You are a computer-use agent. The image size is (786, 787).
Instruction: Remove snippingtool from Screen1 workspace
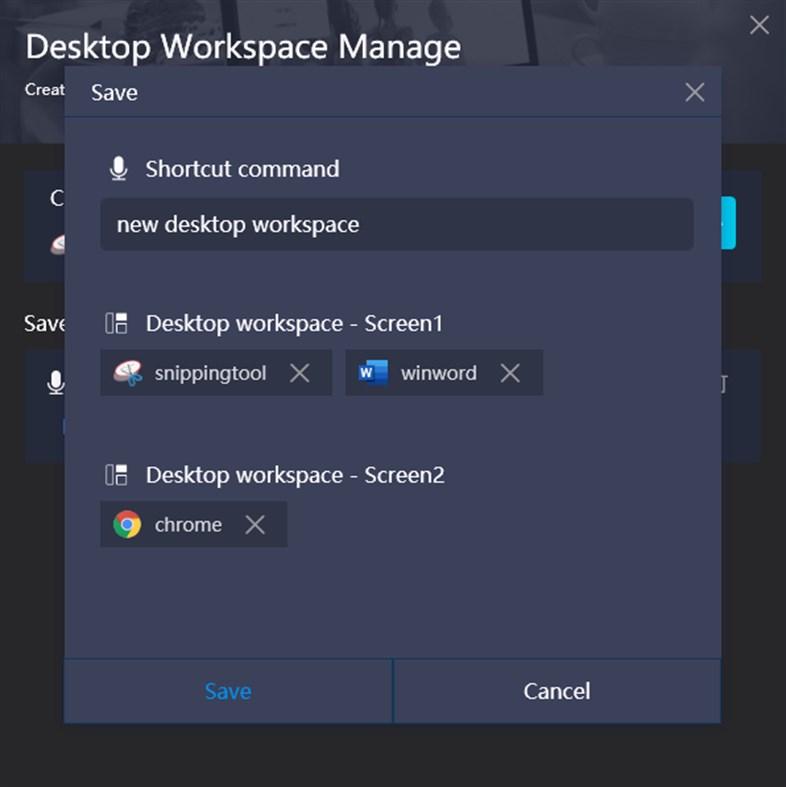(x=300, y=373)
